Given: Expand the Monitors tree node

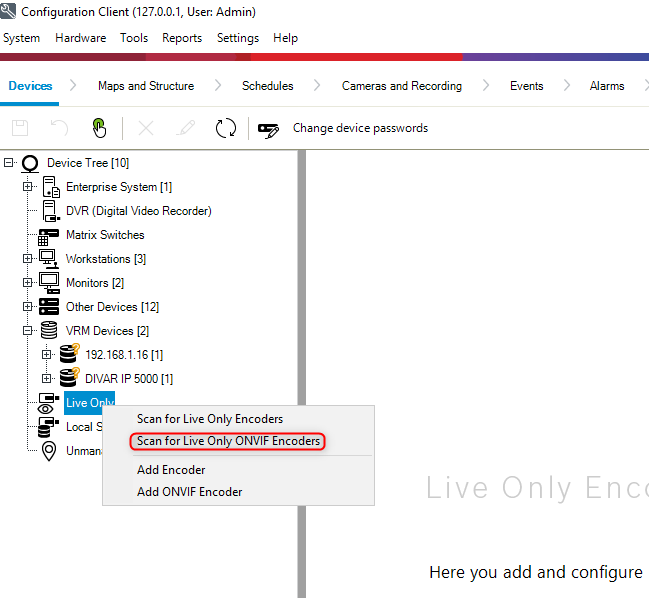Looking at the screenshot, I should coord(28,283).
